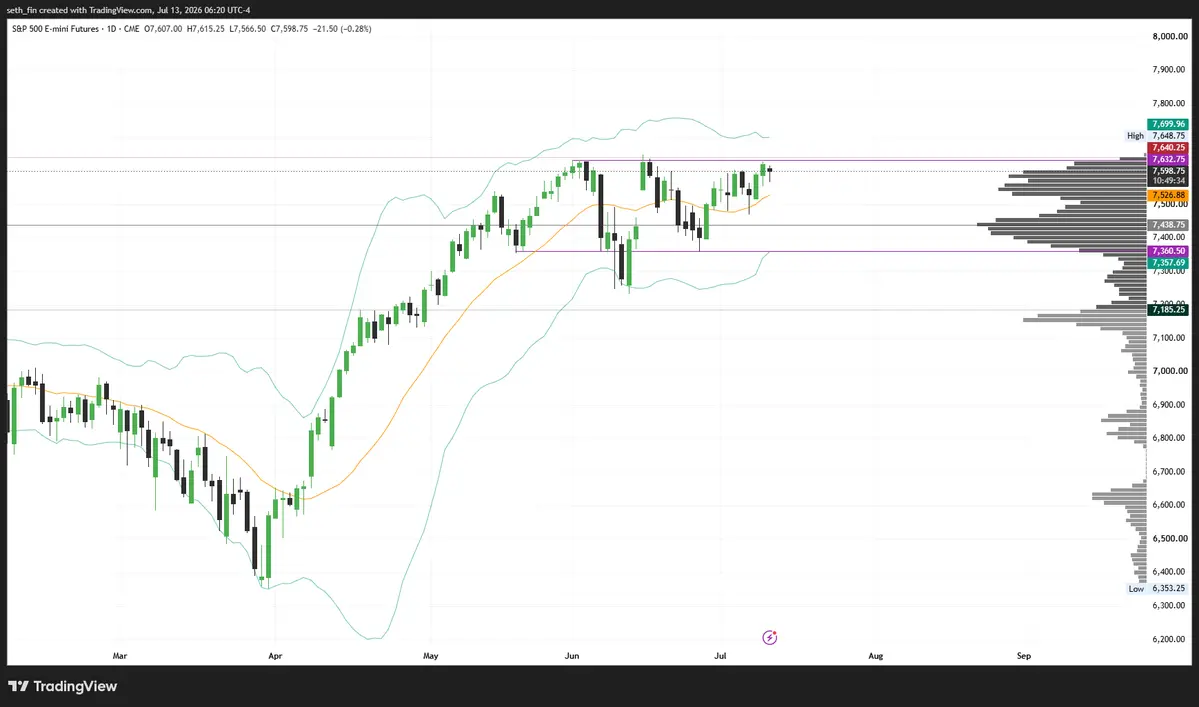Open the TradingView logo at bottom left
Viewport: 1199px width, 707px height.
point(63,686)
